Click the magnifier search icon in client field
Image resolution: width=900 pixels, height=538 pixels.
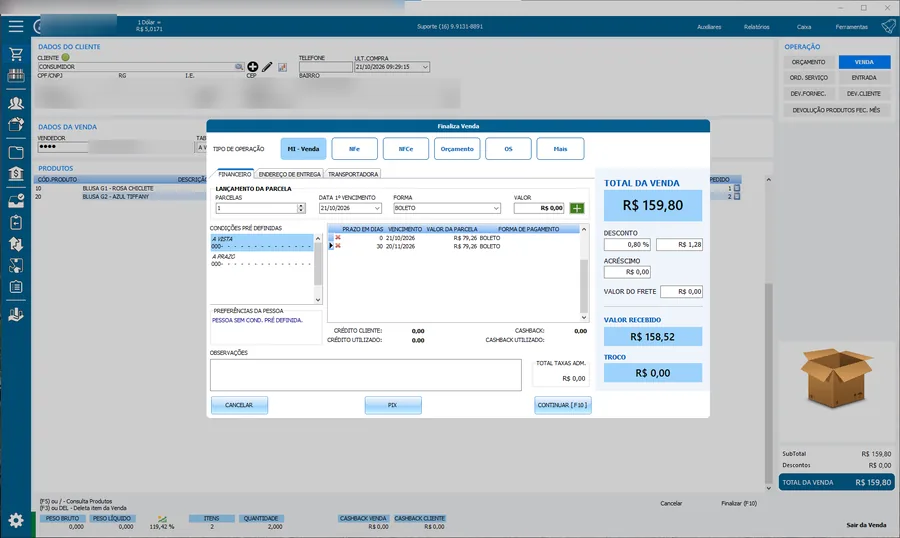pos(239,67)
